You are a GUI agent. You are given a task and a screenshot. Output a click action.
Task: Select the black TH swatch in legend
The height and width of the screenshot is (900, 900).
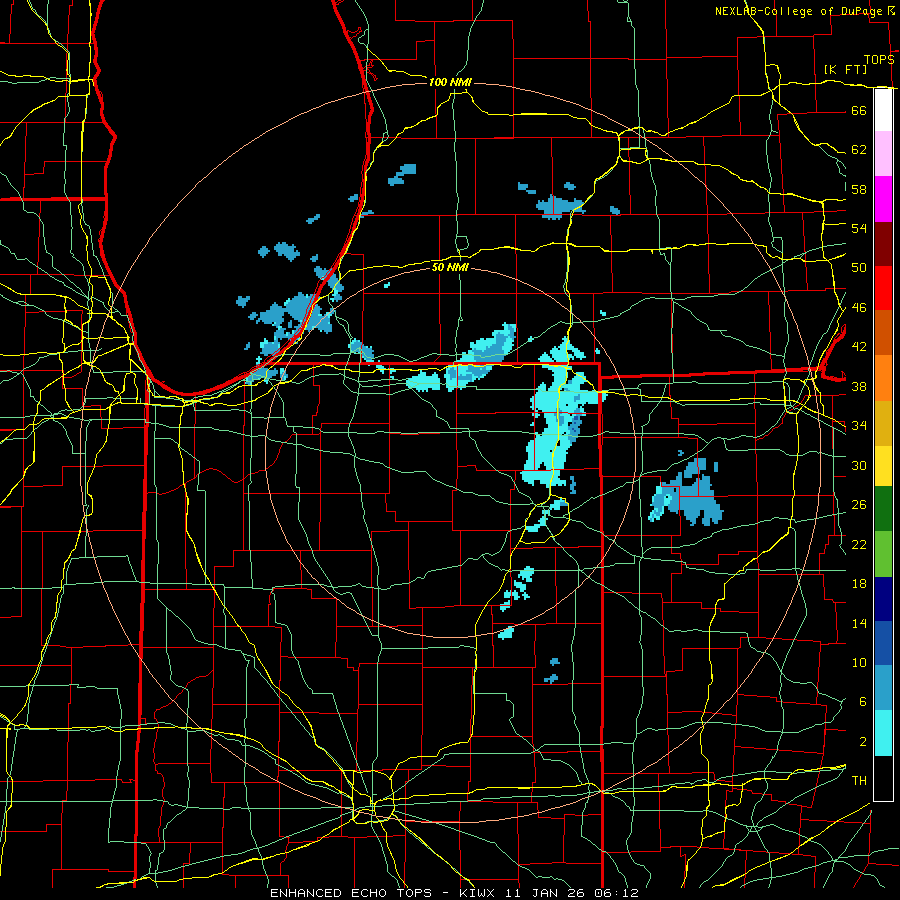pyautogui.click(x=883, y=778)
